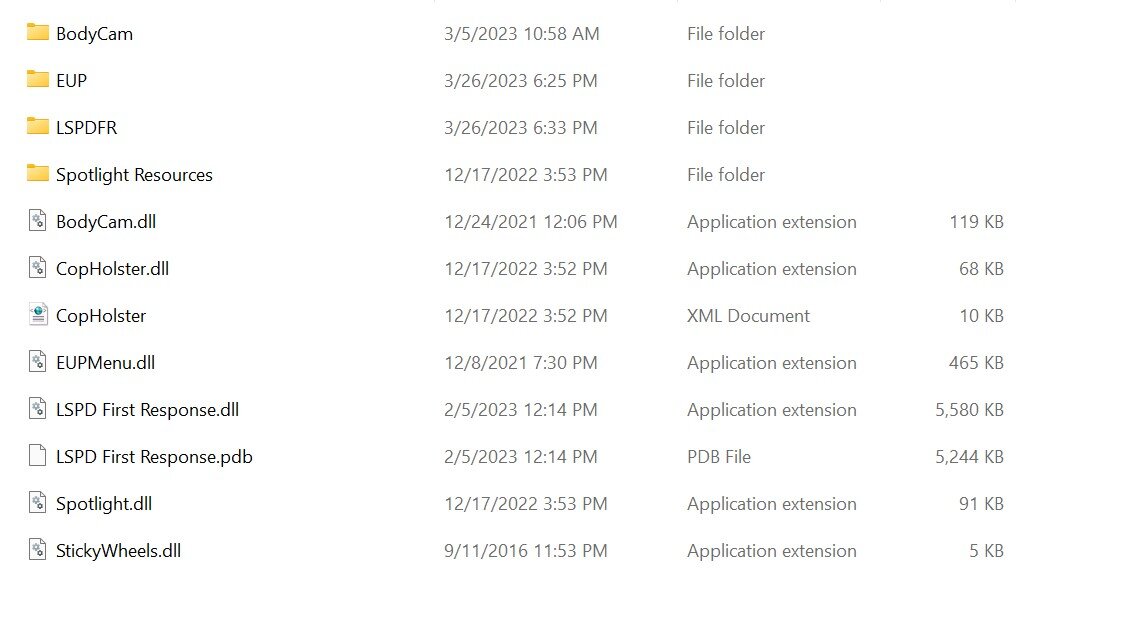Select the Spotlight Resources folder name

(134, 175)
